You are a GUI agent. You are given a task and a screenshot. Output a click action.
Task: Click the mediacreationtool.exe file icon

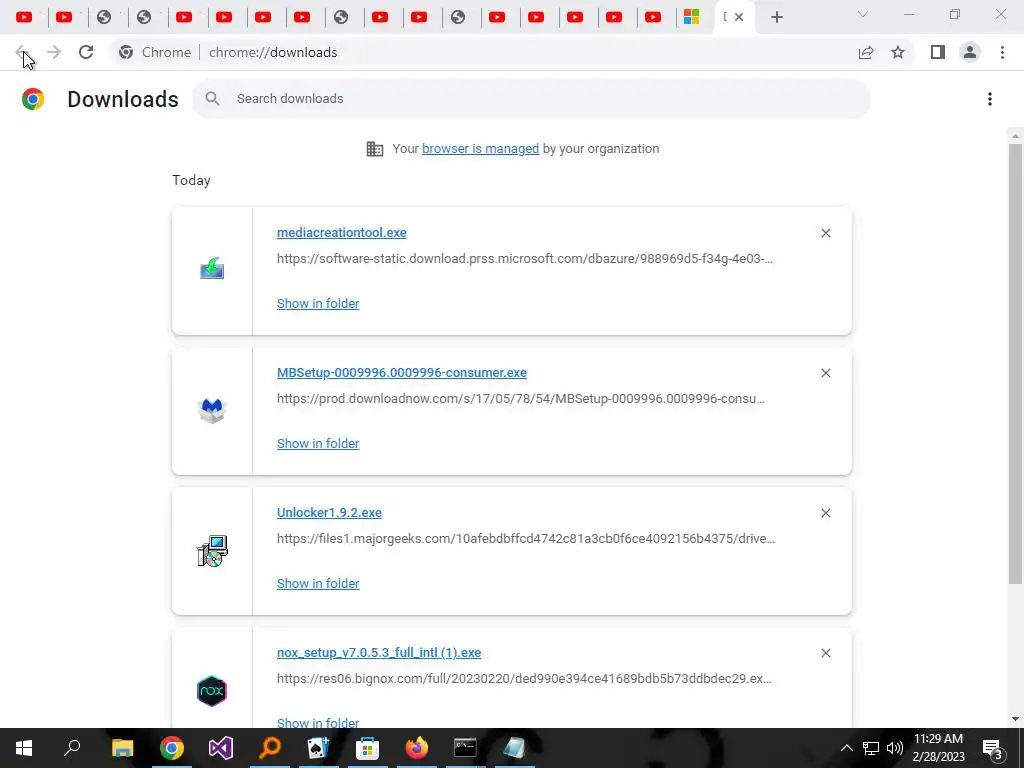(x=212, y=268)
